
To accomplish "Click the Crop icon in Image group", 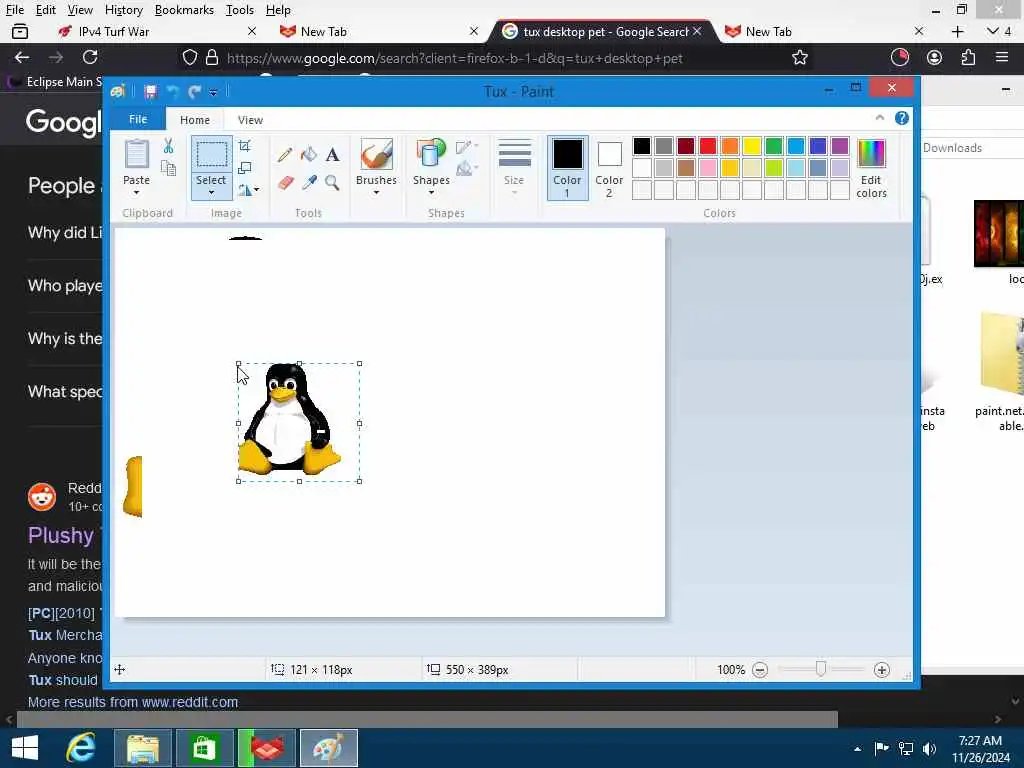I will 245,146.
